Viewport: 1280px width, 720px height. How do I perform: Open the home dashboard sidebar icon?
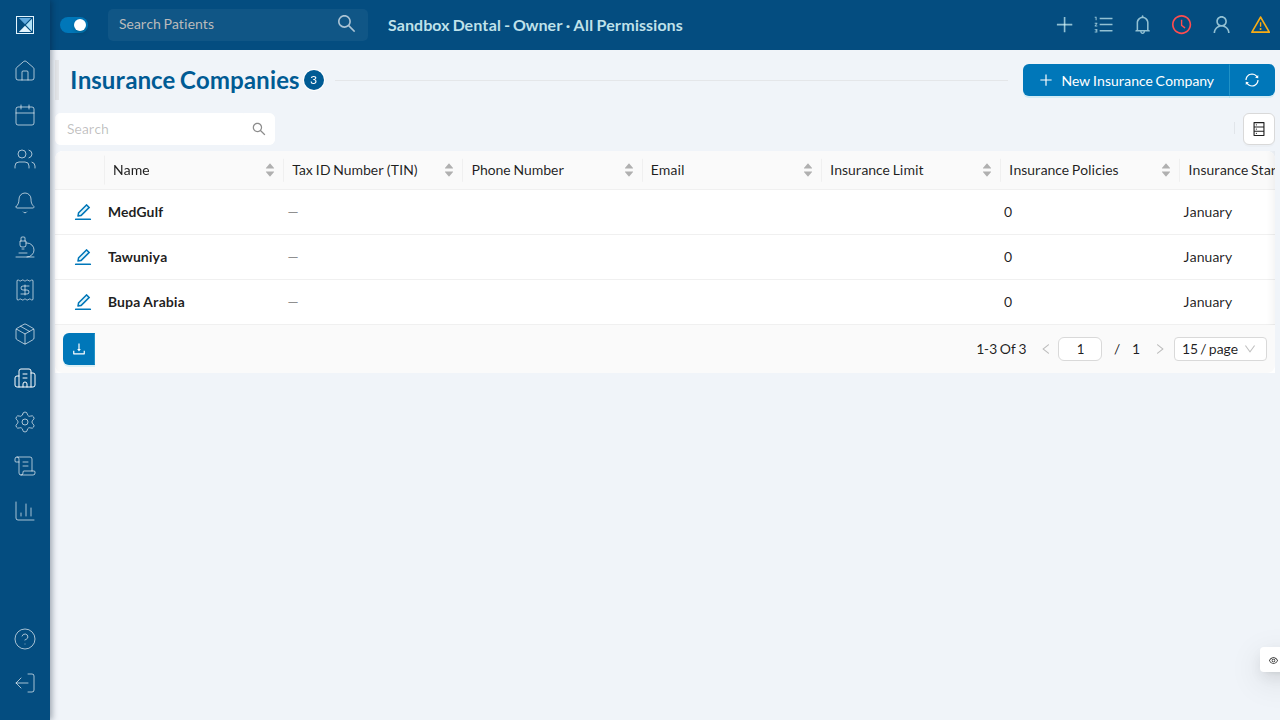coord(25,71)
